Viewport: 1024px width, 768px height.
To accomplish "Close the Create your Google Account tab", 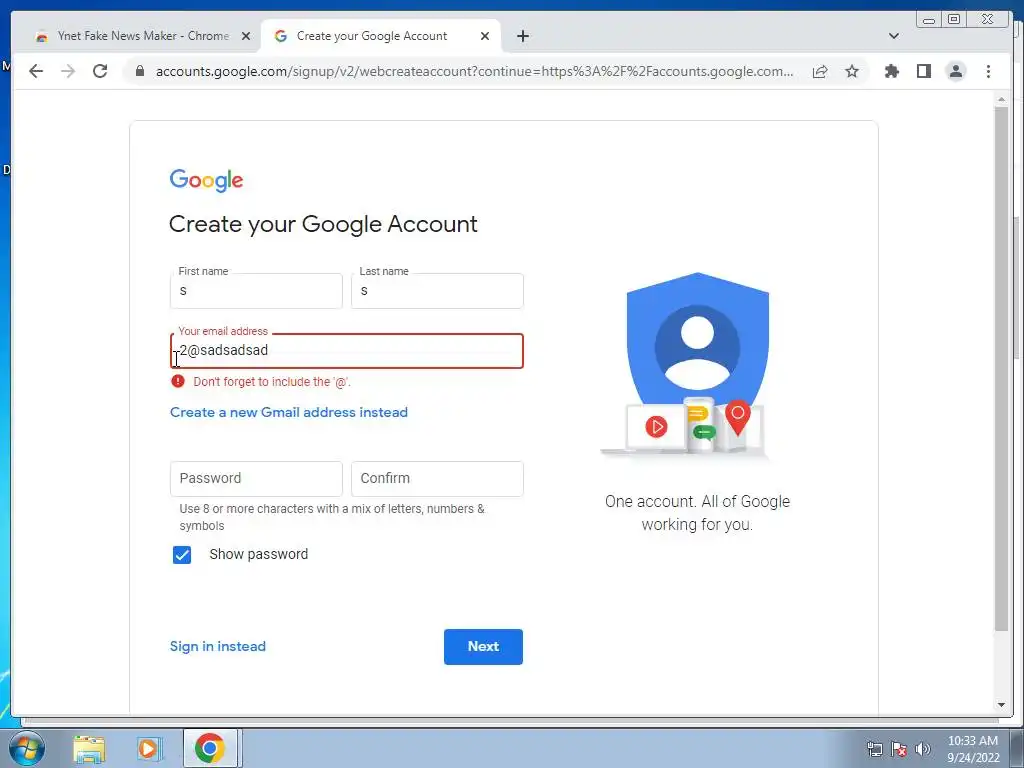I will click(485, 36).
